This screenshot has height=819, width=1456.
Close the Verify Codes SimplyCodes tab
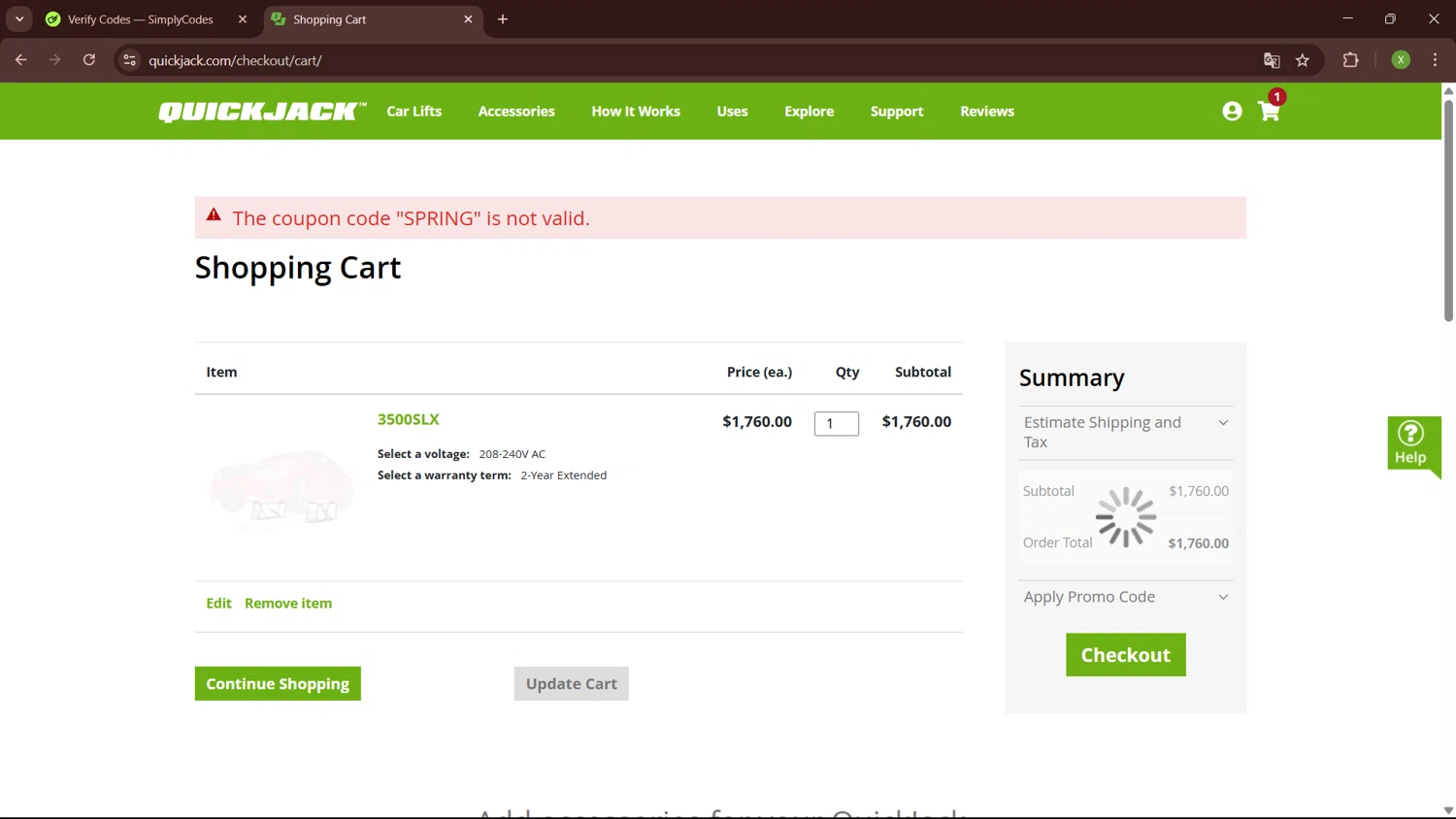243,19
